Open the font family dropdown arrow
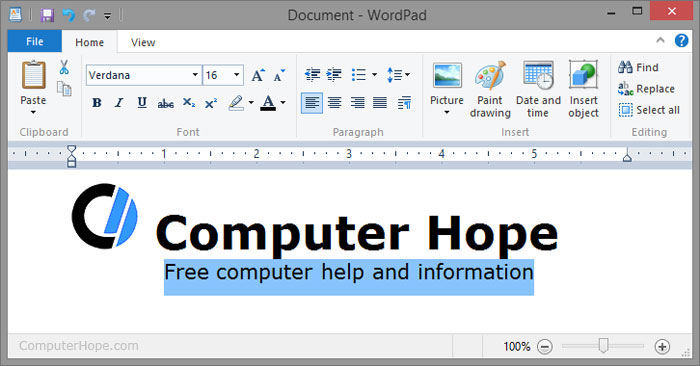 pyautogui.click(x=195, y=75)
